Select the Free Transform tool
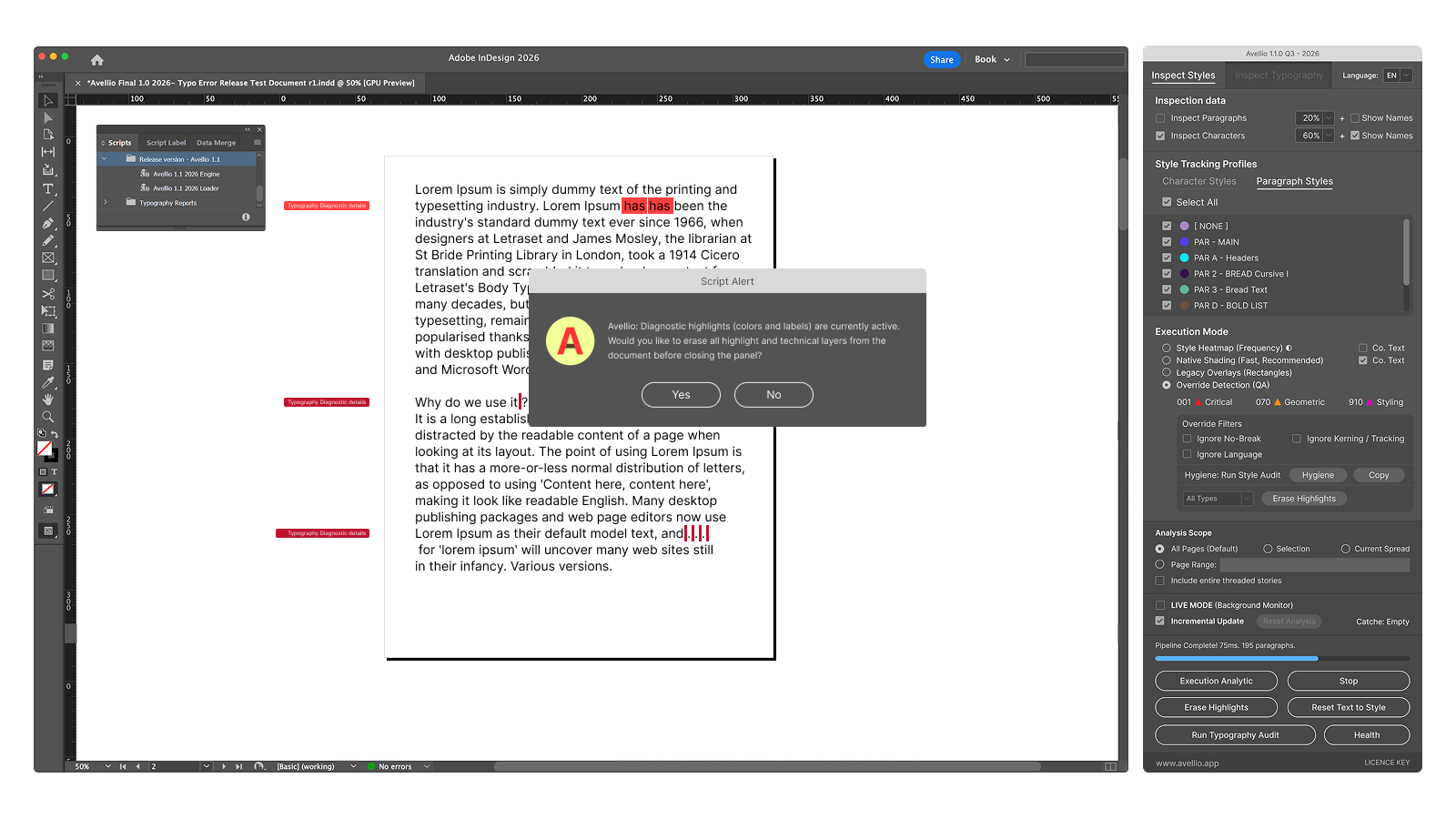The image size is (1456, 819). [x=48, y=311]
